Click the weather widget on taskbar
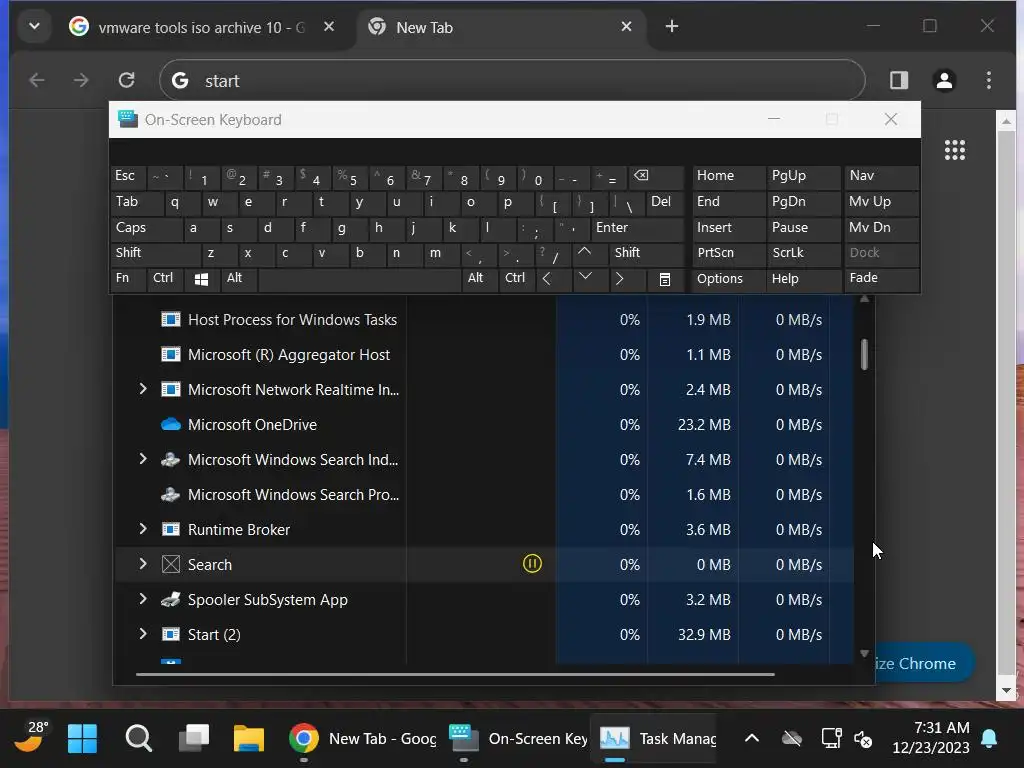This screenshot has width=1024, height=768. point(30,737)
